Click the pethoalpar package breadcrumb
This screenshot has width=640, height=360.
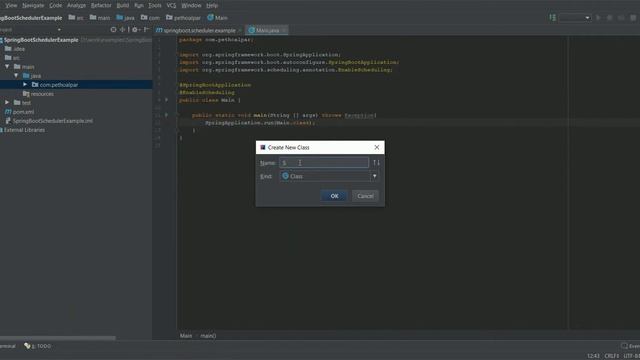pos(183,18)
